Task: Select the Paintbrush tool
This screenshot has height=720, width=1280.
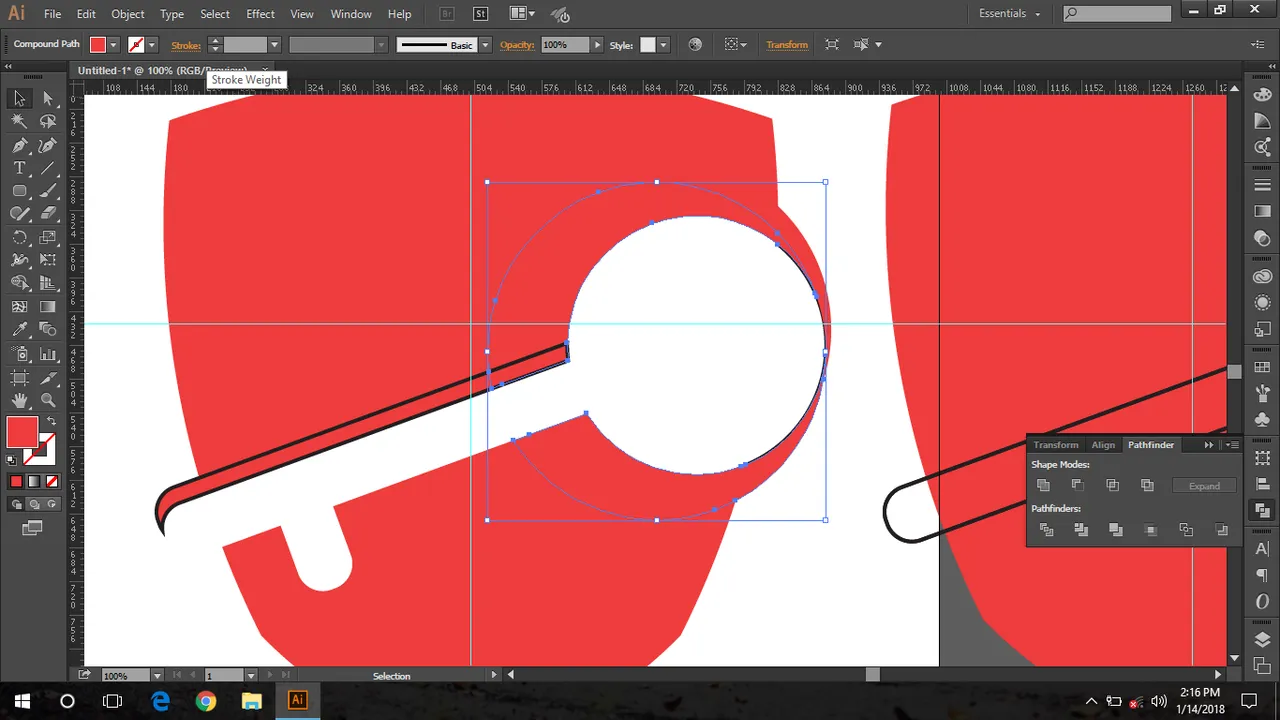Action: [x=48, y=191]
